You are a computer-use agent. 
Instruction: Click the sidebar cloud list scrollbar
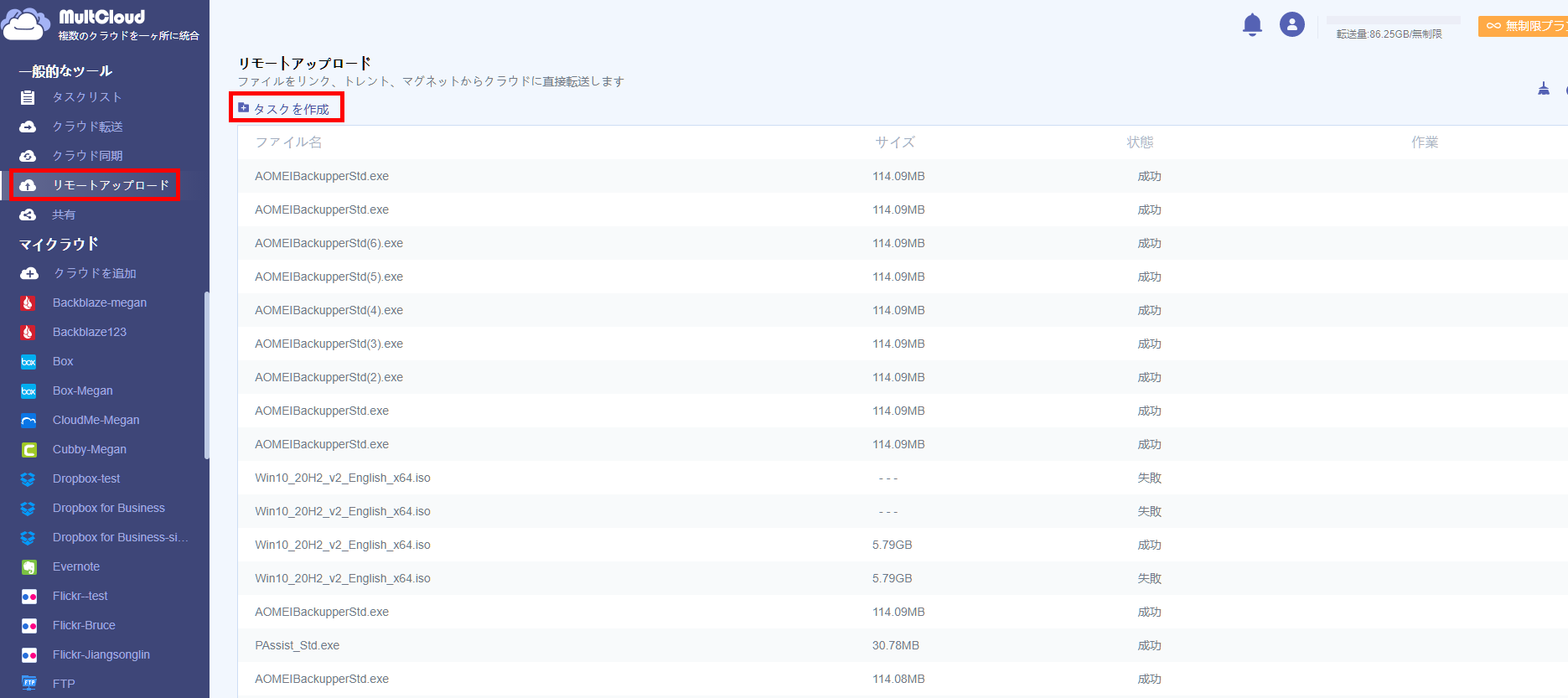tap(206, 375)
